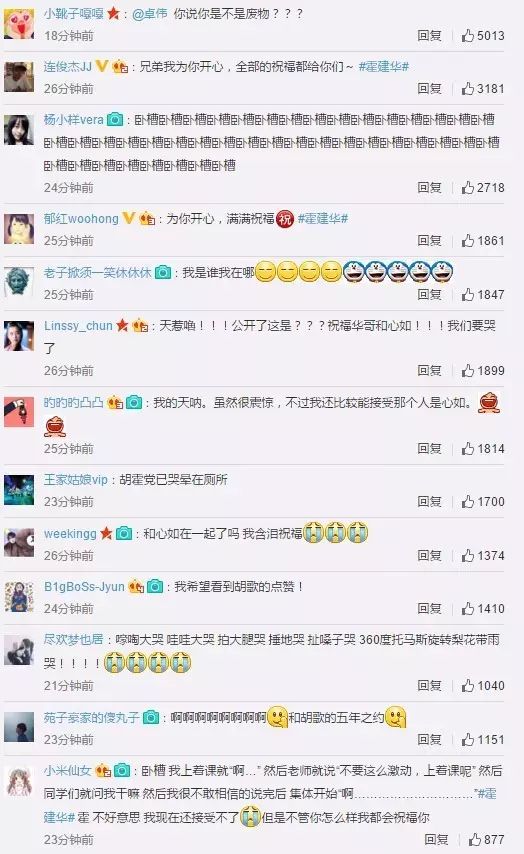Click the verified V badge beside 郁红woohong
Screen dimensions: 524x854
pyautogui.click(x=129, y=218)
